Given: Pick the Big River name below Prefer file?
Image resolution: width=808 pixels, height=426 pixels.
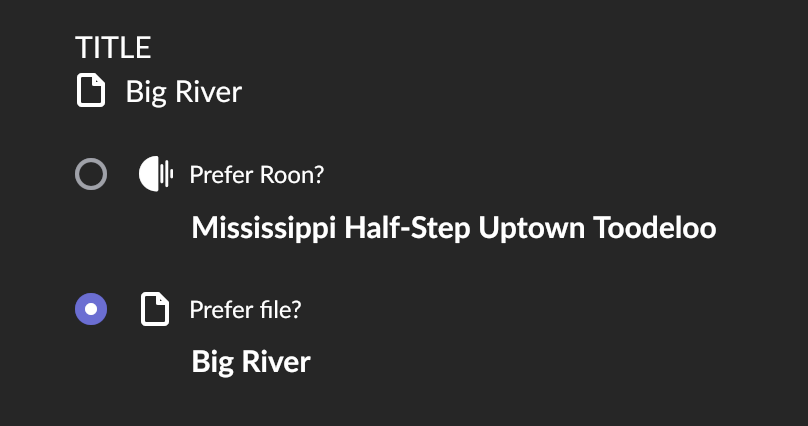Looking at the screenshot, I should (x=251, y=361).
